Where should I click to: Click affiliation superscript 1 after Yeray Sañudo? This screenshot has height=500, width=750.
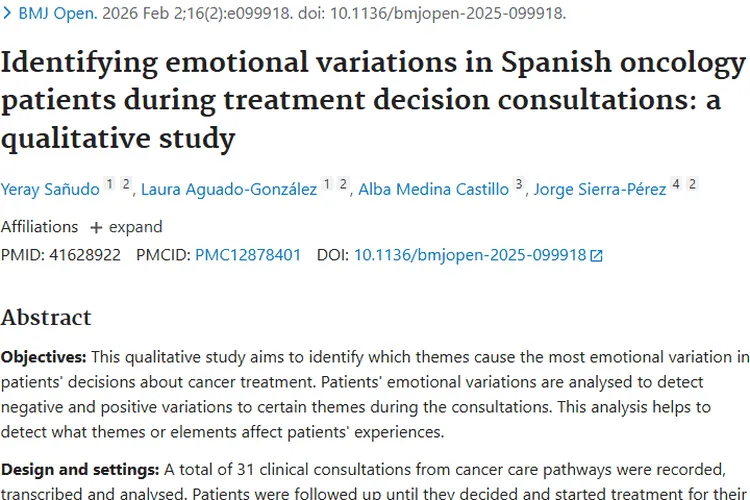[110, 185]
